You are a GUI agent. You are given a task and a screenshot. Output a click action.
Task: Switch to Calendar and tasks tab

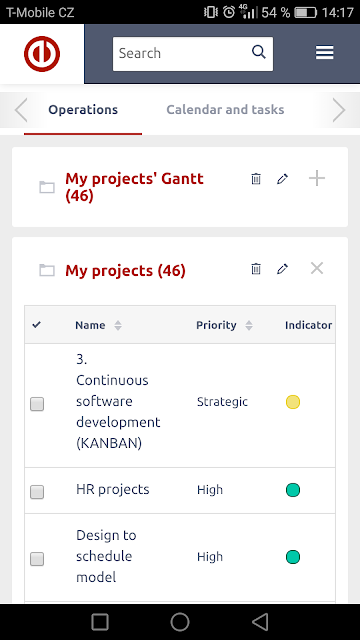pyautogui.click(x=225, y=110)
